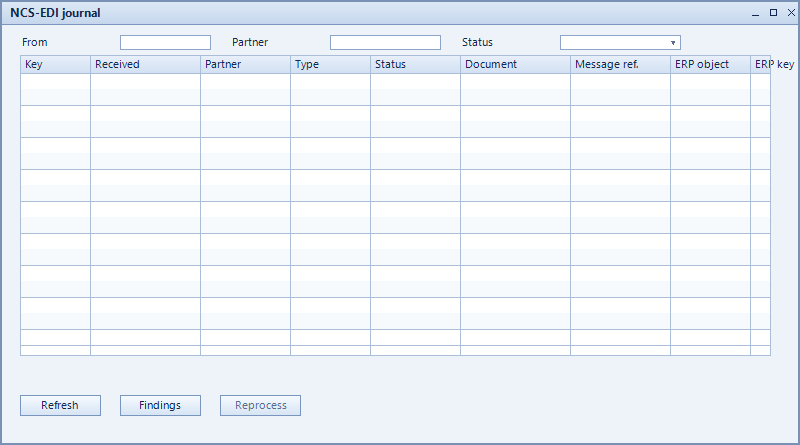Sort by the Message ref. column header
800x445 pixels.
(620, 64)
